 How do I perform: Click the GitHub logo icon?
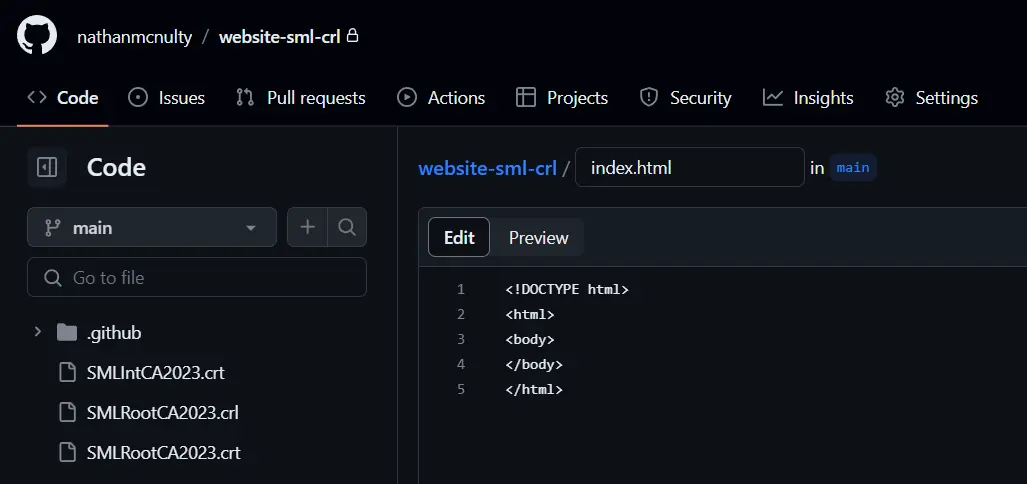tap(37, 36)
